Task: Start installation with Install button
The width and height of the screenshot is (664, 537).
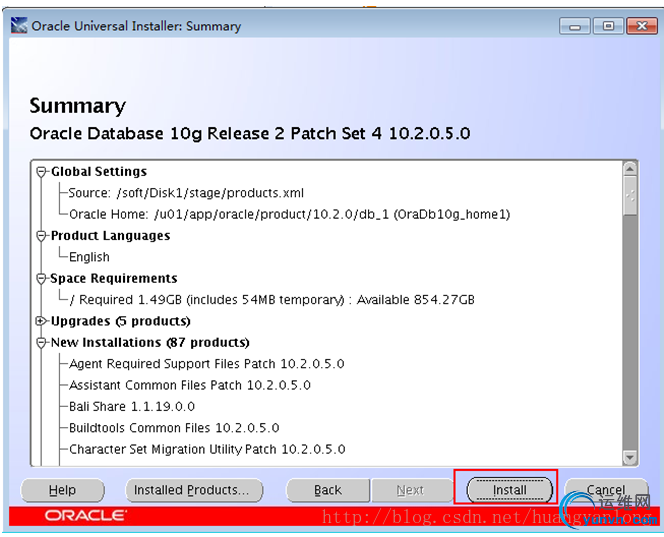Action: click(x=509, y=490)
